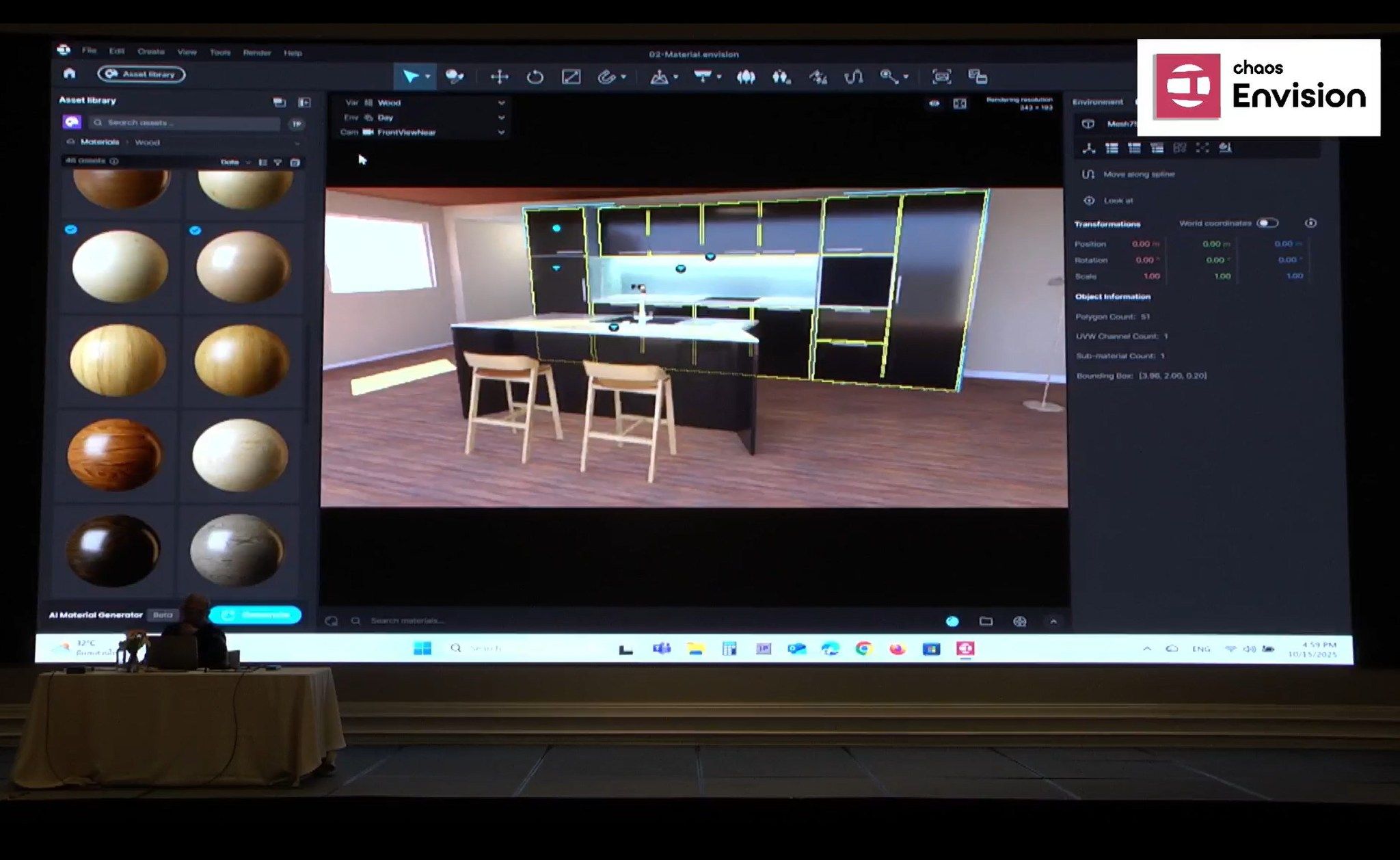Click the vegetation scatter trees icon
This screenshot has width=1400, height=860.
point(746,77)
